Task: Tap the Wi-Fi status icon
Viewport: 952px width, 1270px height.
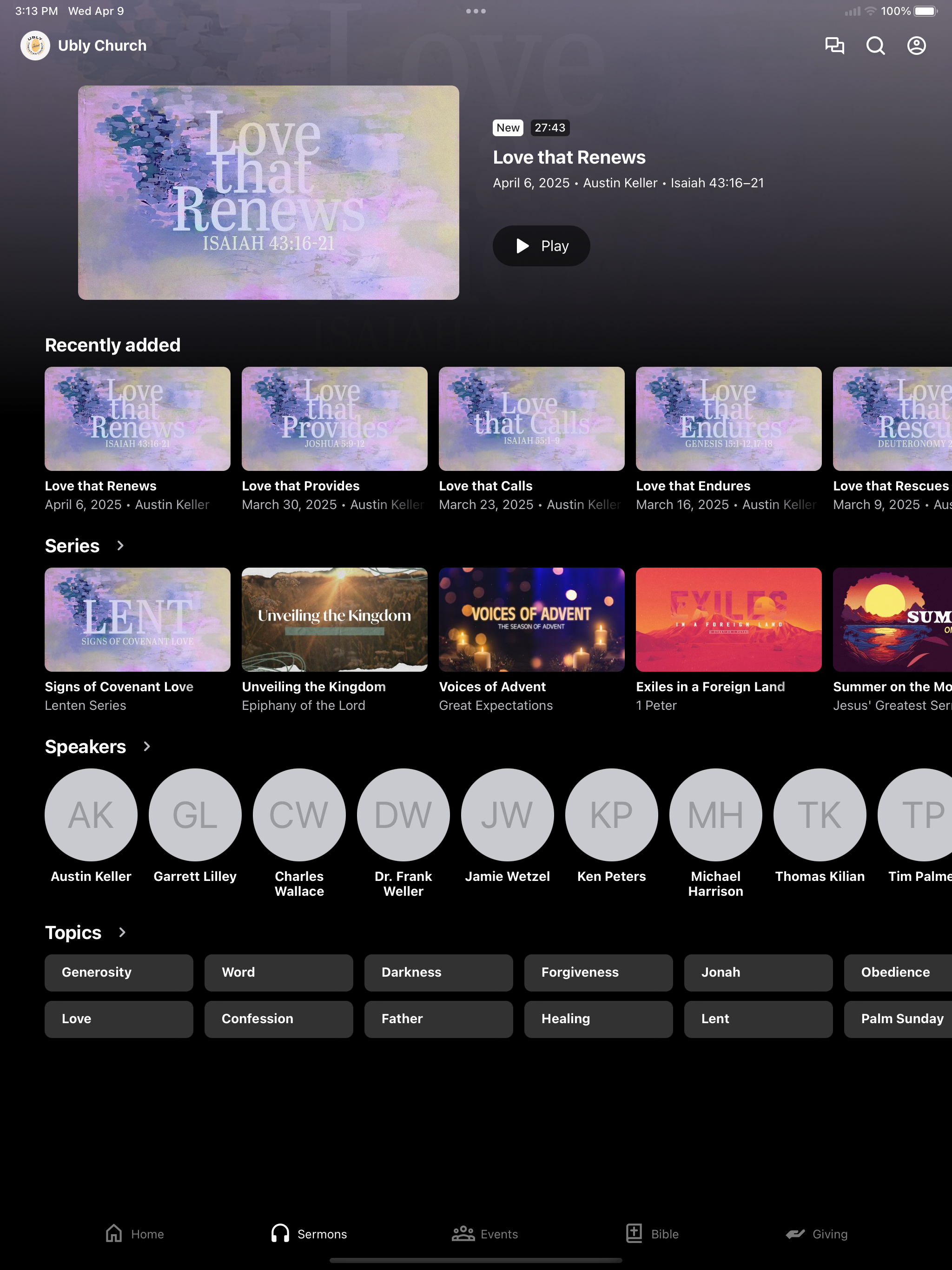Action: [871, 11]
